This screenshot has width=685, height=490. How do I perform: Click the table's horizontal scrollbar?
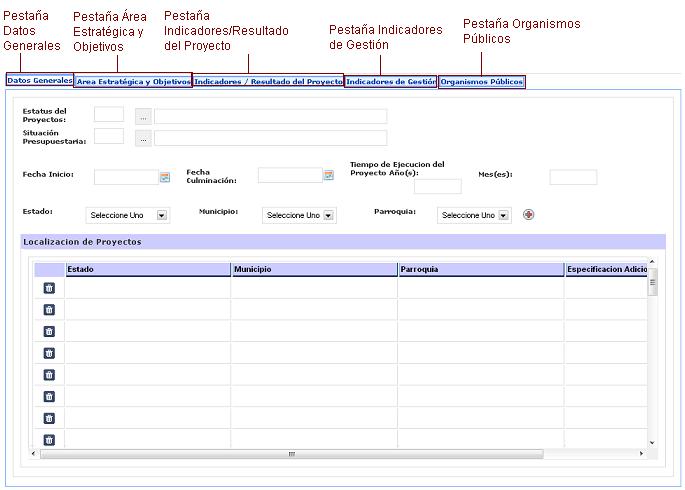point(292,454)
